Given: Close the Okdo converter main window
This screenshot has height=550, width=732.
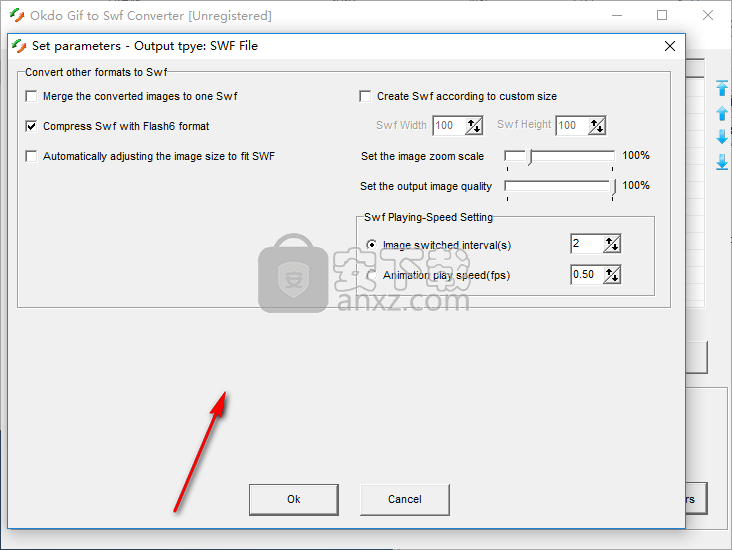Looking at the screenshot, I should tap(708, 15).
